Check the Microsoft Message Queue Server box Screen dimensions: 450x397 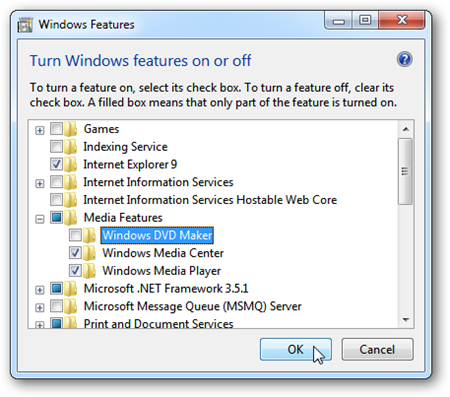pyautogui.click(x=56, y=306)
